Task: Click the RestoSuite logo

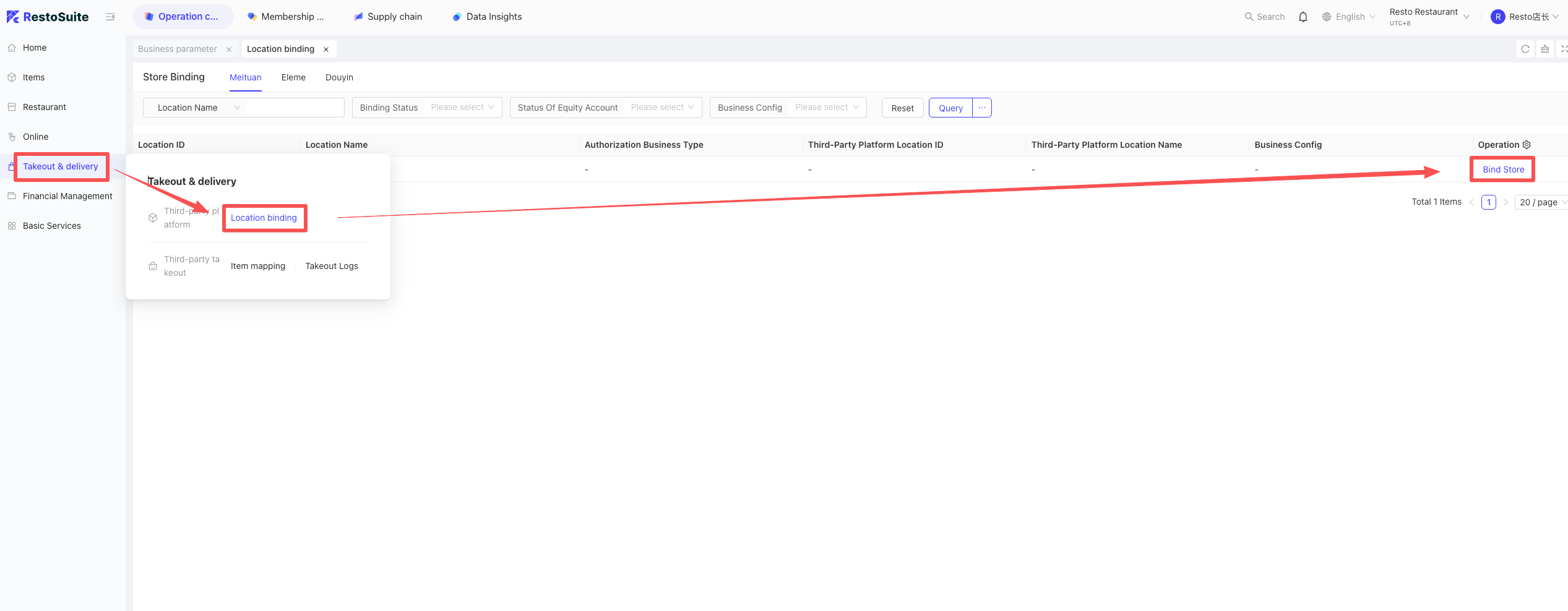Action: [x=48, y=17]
